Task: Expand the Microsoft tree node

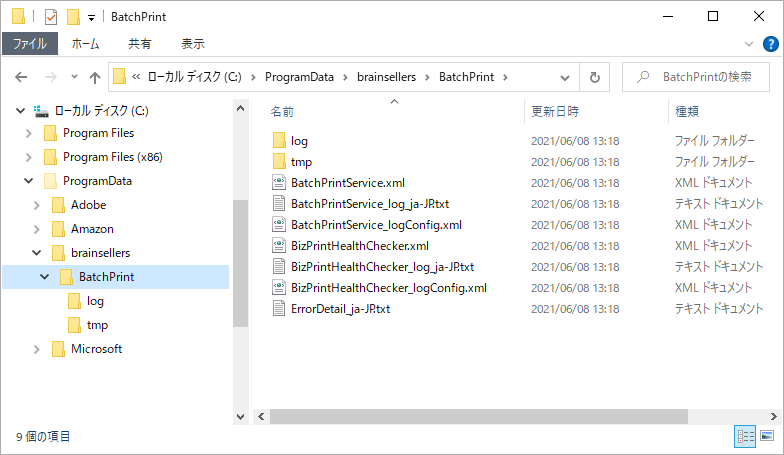Action: tap(36, 349)
